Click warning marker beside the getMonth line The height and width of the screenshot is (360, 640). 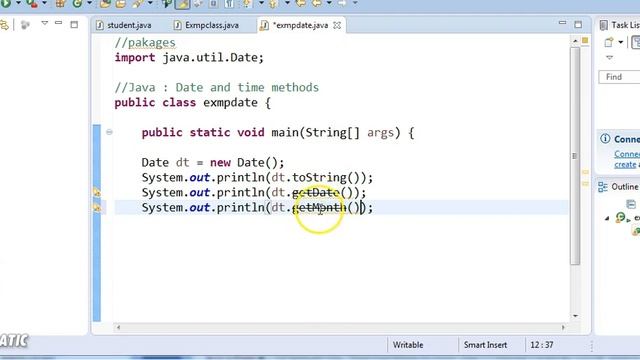(97, 207)
